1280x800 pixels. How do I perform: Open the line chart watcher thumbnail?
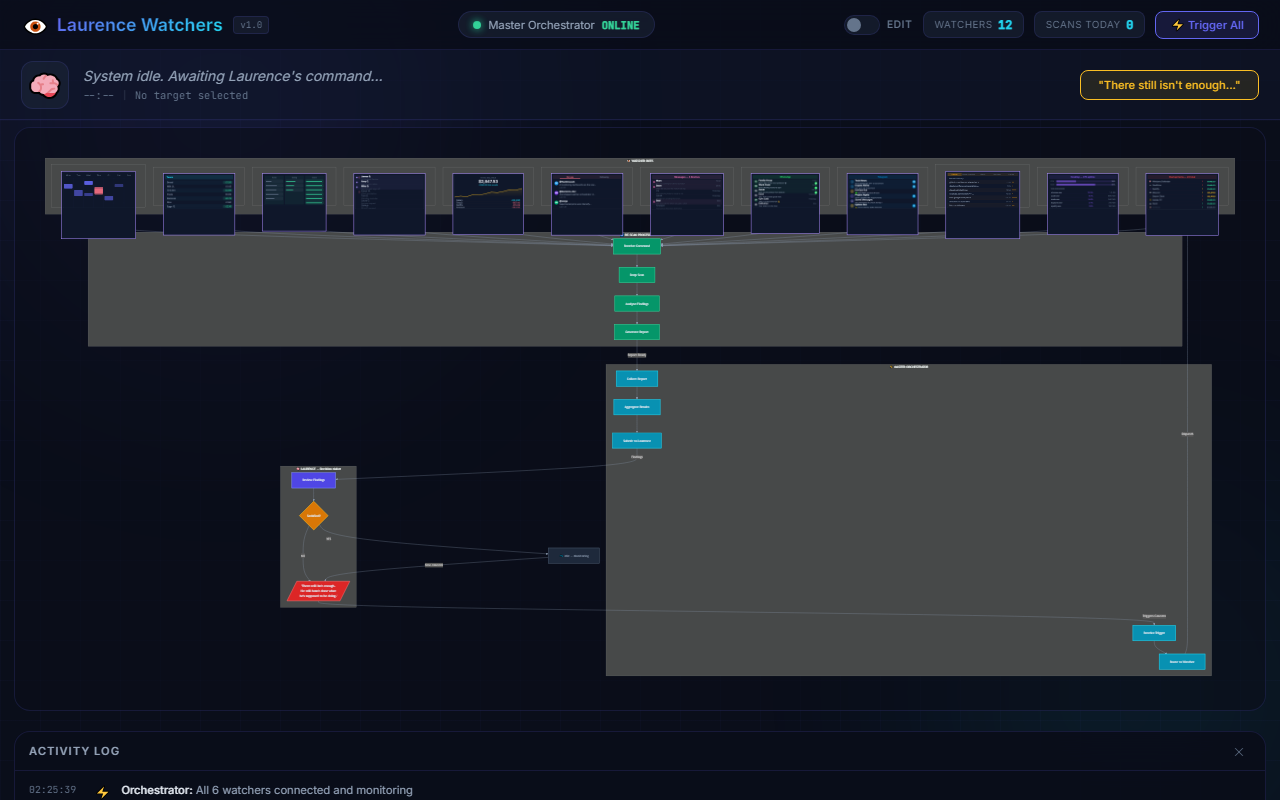tap(488, 204)
